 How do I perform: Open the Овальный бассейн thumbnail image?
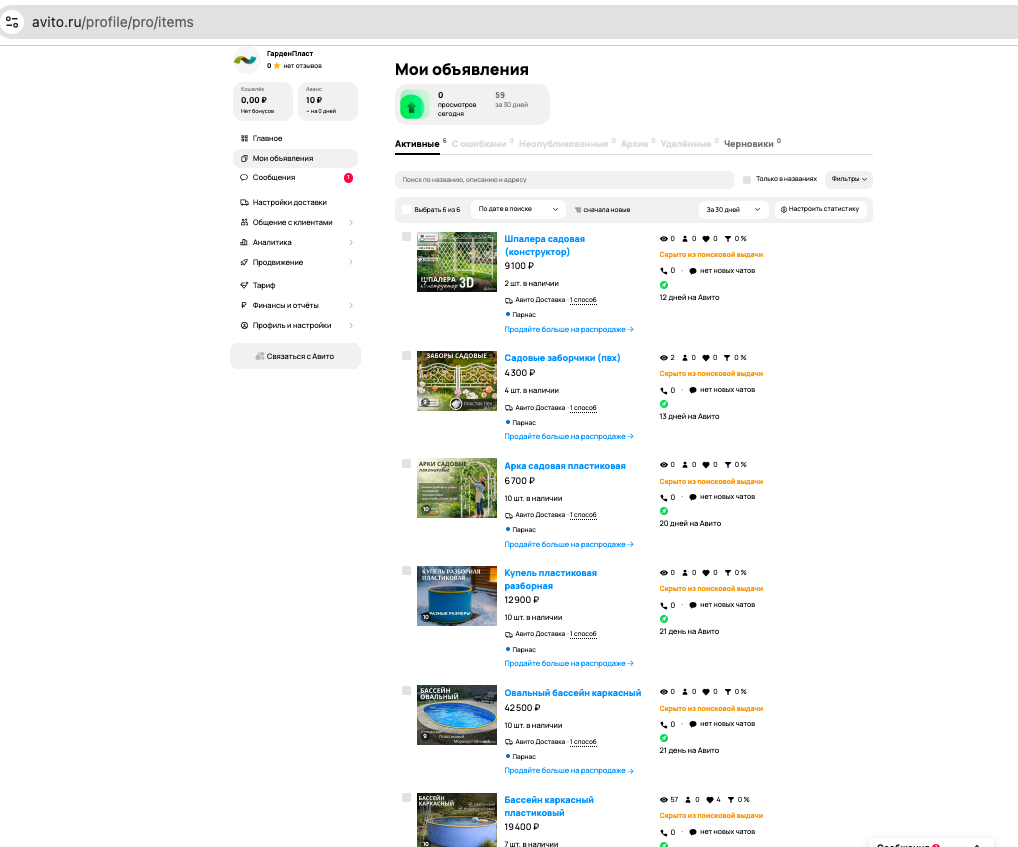[x=457, y=715]
